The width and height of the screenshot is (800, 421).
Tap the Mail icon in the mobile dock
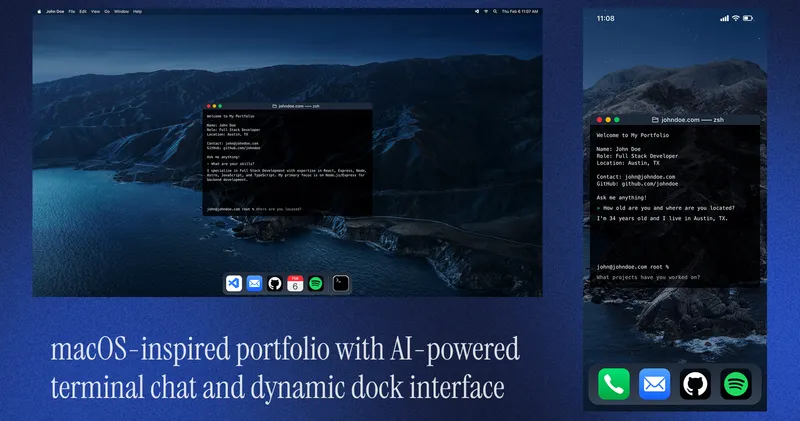tap(655, 384)
